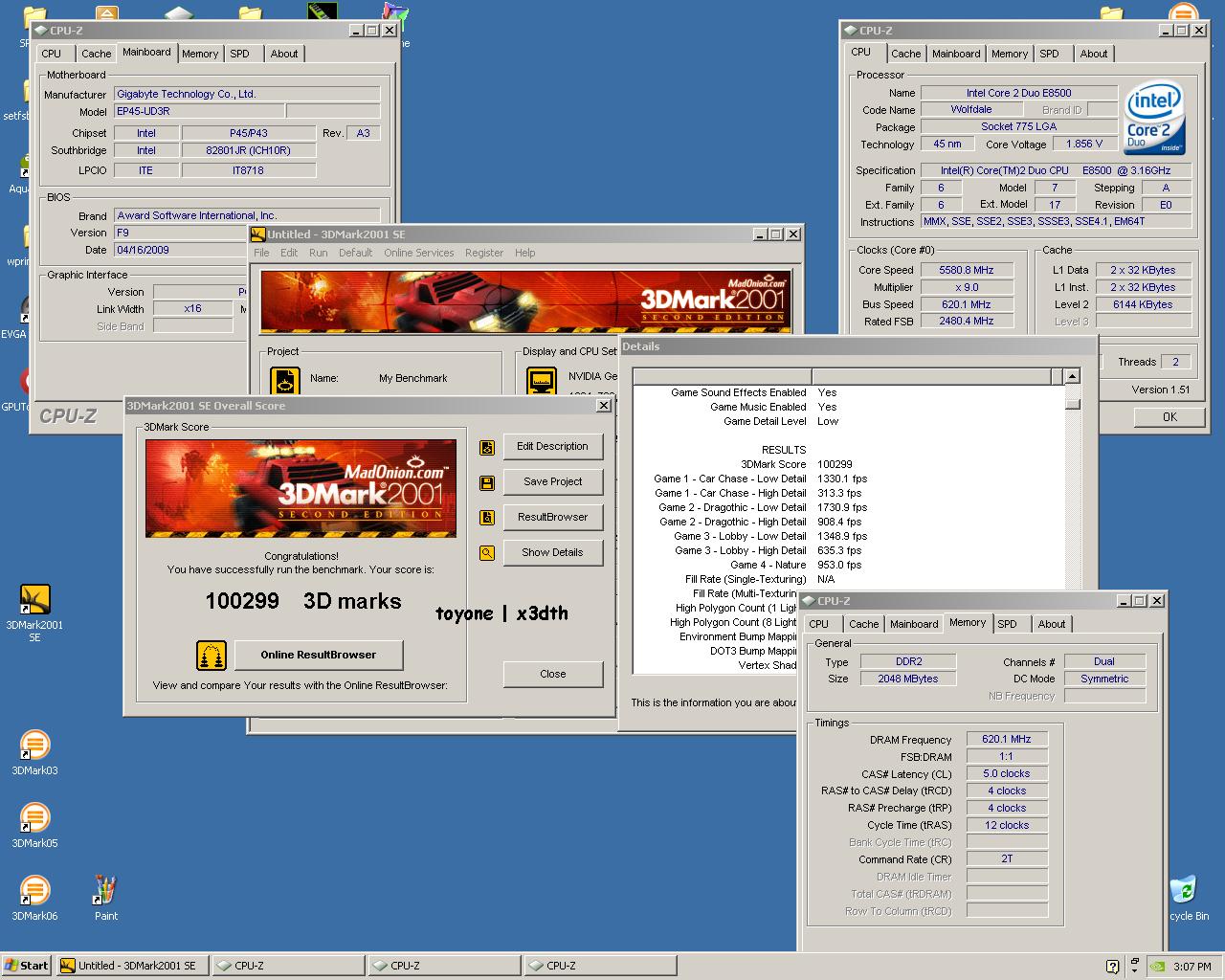Open the Help menu in 3DMark2001 SE
The height and width of the screenshot is (980, 1225).
(524, 253)
